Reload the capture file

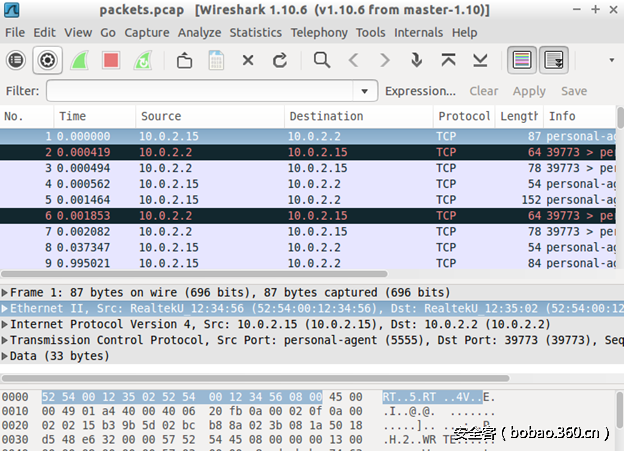[x=280, y=60]
